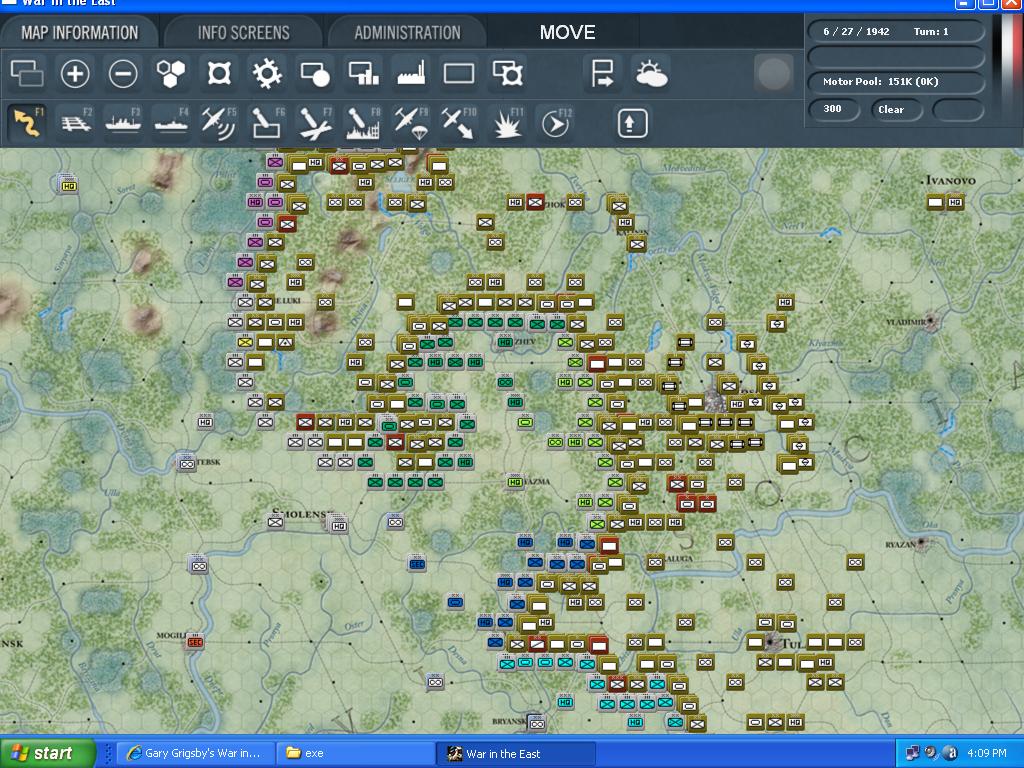Toggle the factory display icon
The width and height of the screenshot is (1024, 768).
click(411, 73)
